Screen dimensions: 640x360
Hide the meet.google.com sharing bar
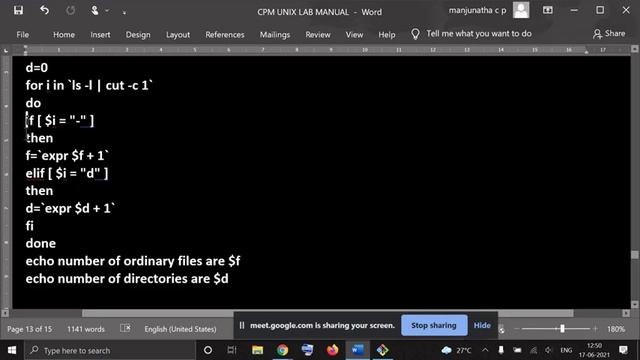(x=482, y=325)
